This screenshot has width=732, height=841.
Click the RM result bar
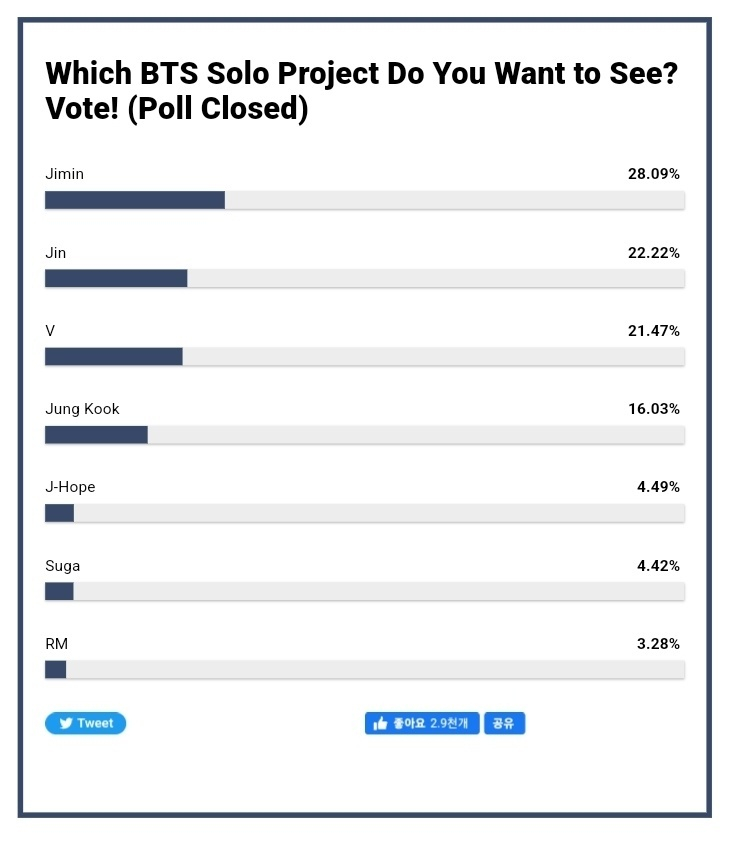(x=365, y=670)
